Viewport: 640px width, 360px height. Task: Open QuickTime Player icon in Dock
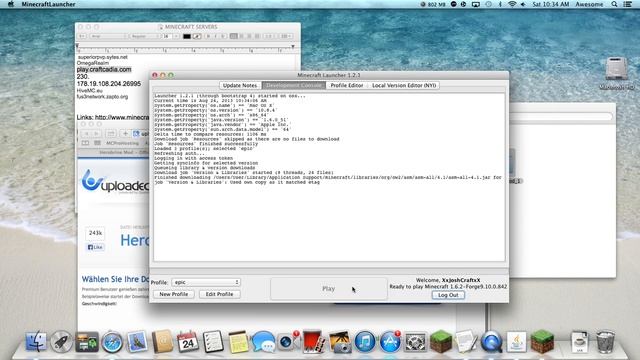click(x=491, y=342)
